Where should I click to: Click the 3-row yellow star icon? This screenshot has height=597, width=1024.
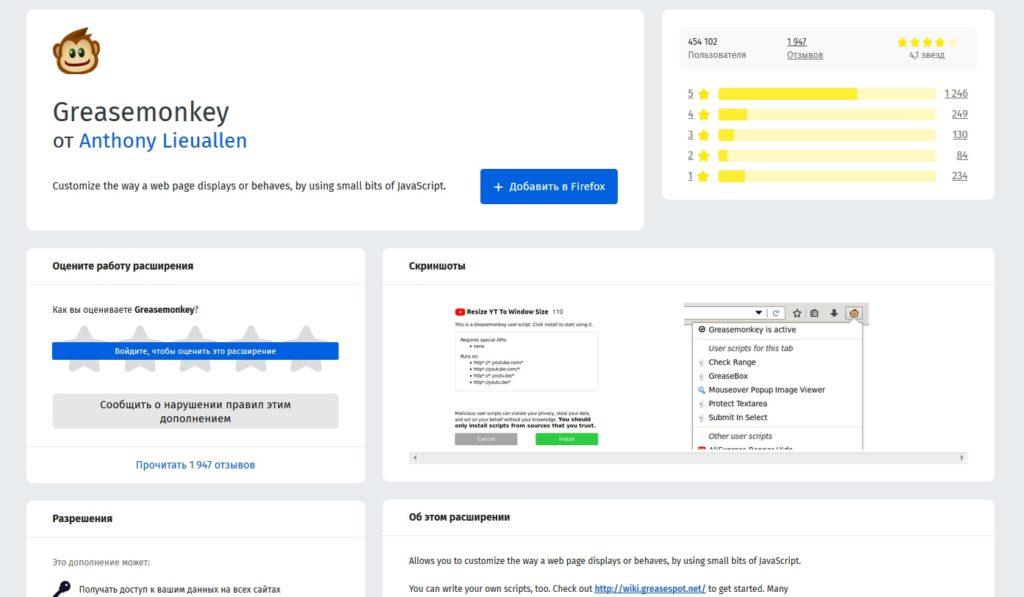click(703, 135)
